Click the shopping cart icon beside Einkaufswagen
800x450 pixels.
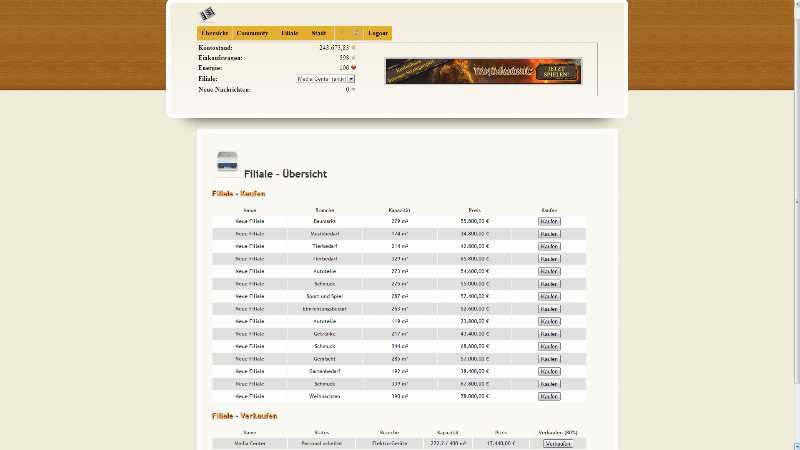tap(354, 58)
